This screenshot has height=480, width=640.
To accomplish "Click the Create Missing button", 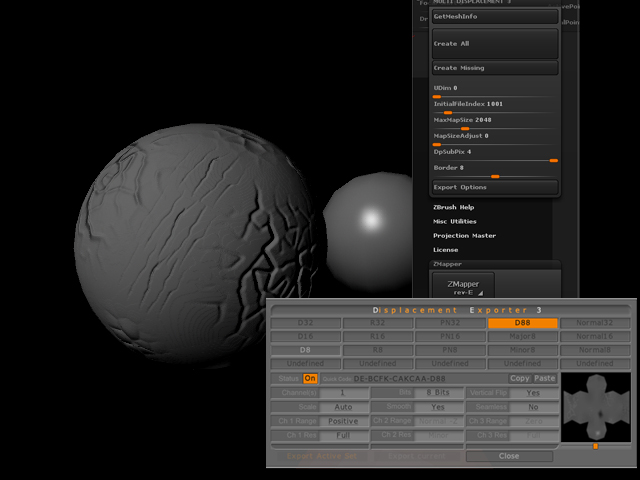I will tap(495, 68).
